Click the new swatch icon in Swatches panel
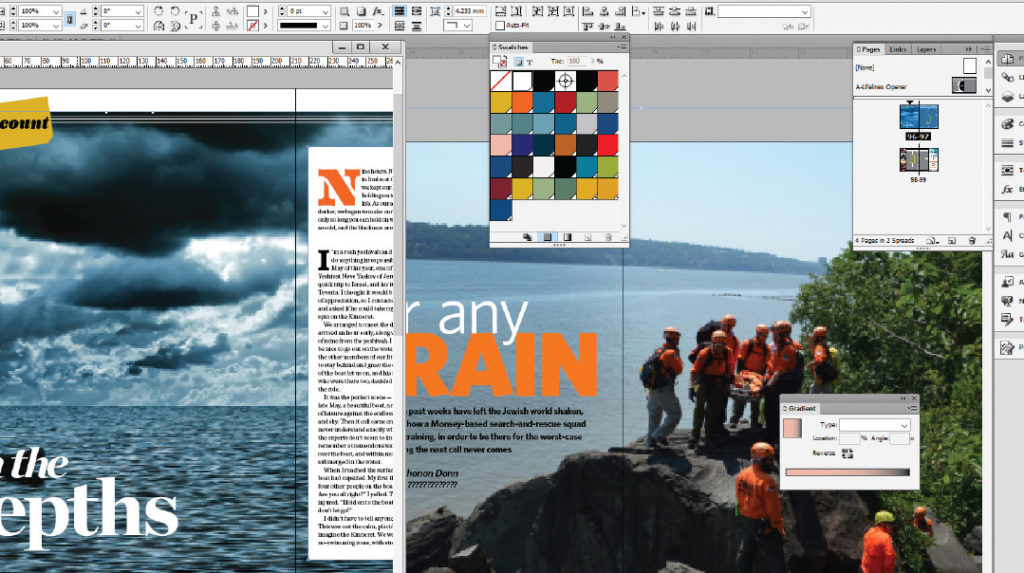Screen dimensions: 1024x573 click(587, 237)
